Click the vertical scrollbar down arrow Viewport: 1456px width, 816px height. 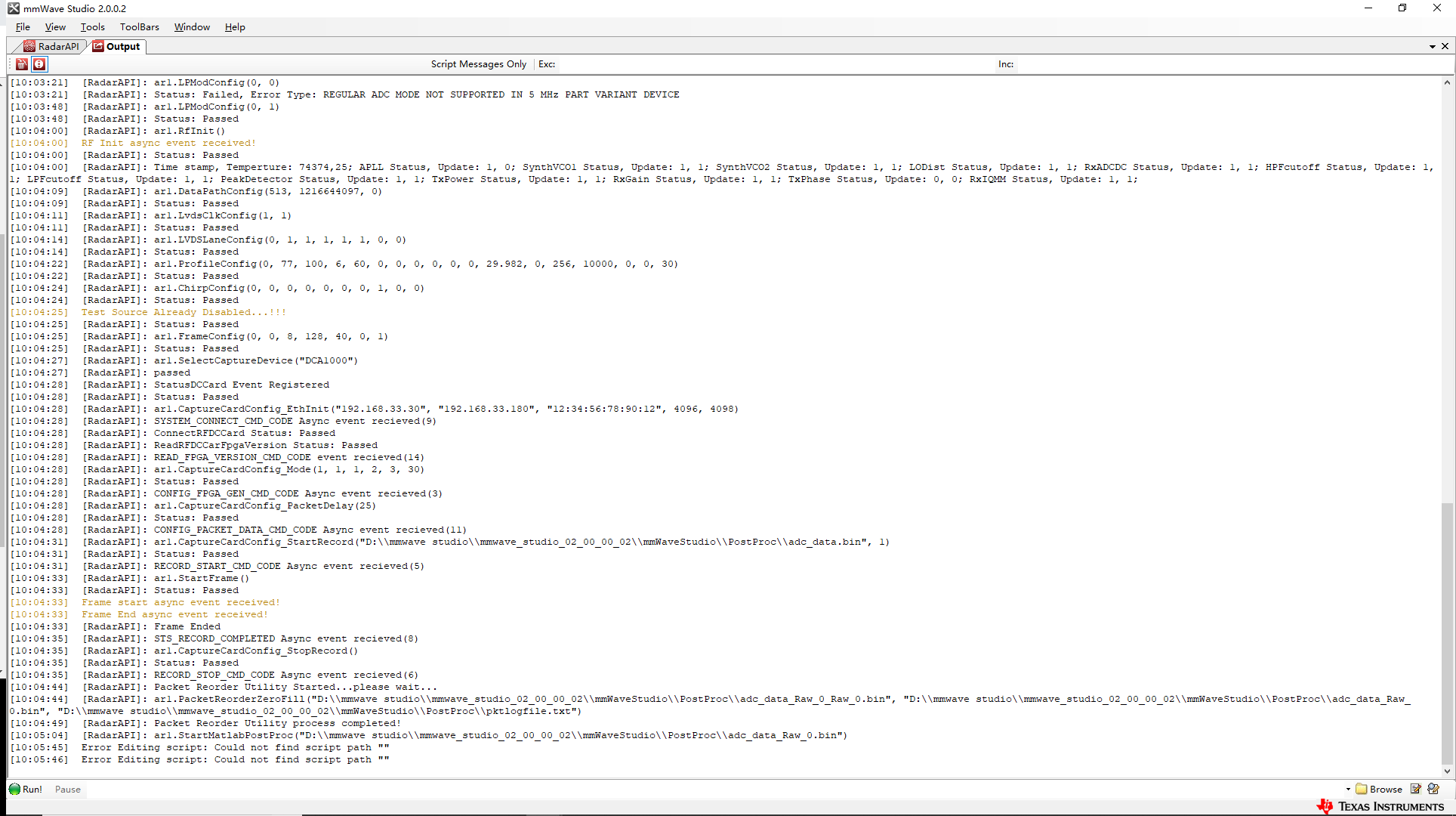pos(1447,771)
